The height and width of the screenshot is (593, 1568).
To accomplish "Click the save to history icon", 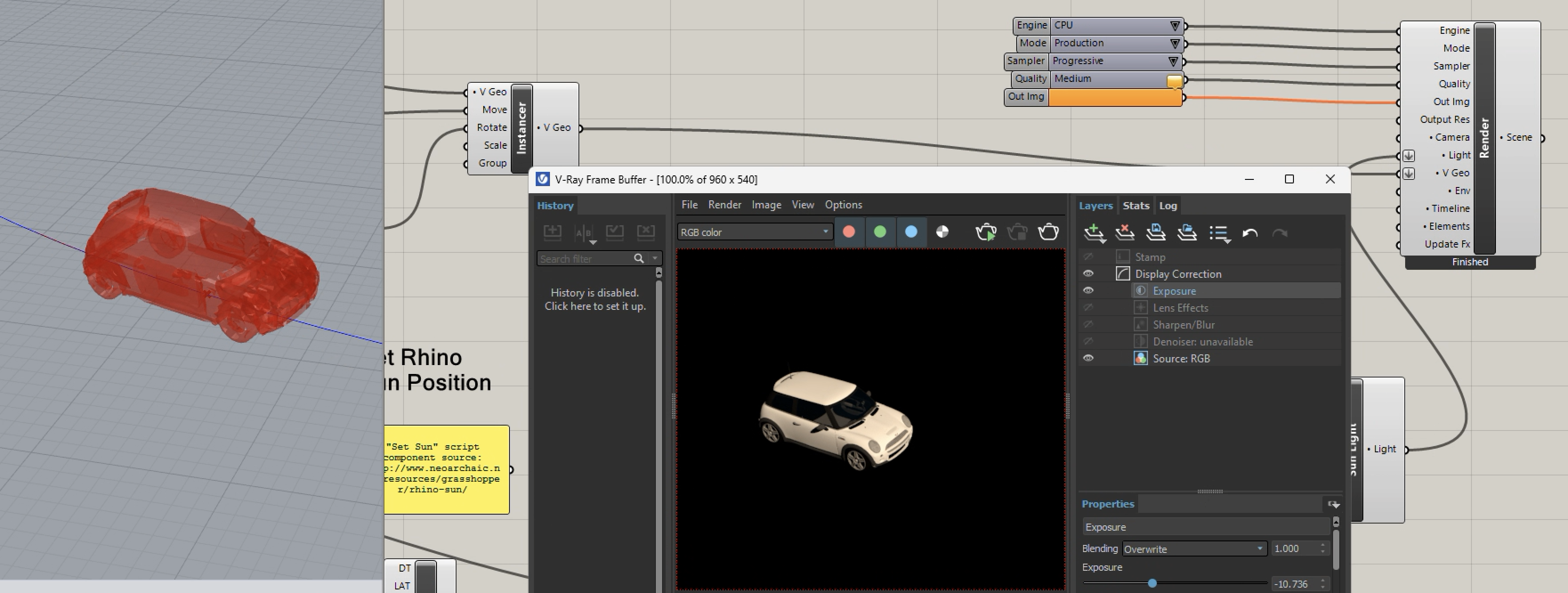I will [x=552, y=232].
